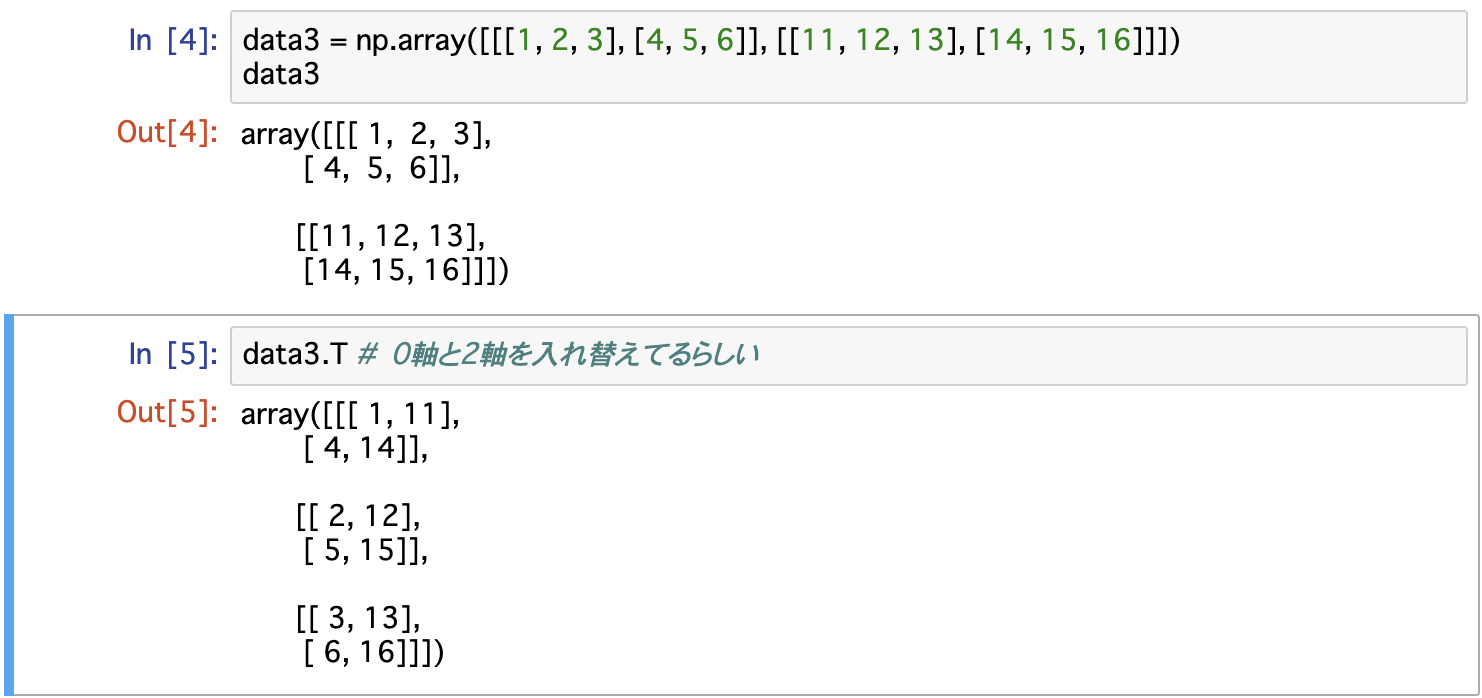The height and width of the screenshot is (698, 1482).
Task: Click the Out[5]: prompt label
Action: pos(168,413)
